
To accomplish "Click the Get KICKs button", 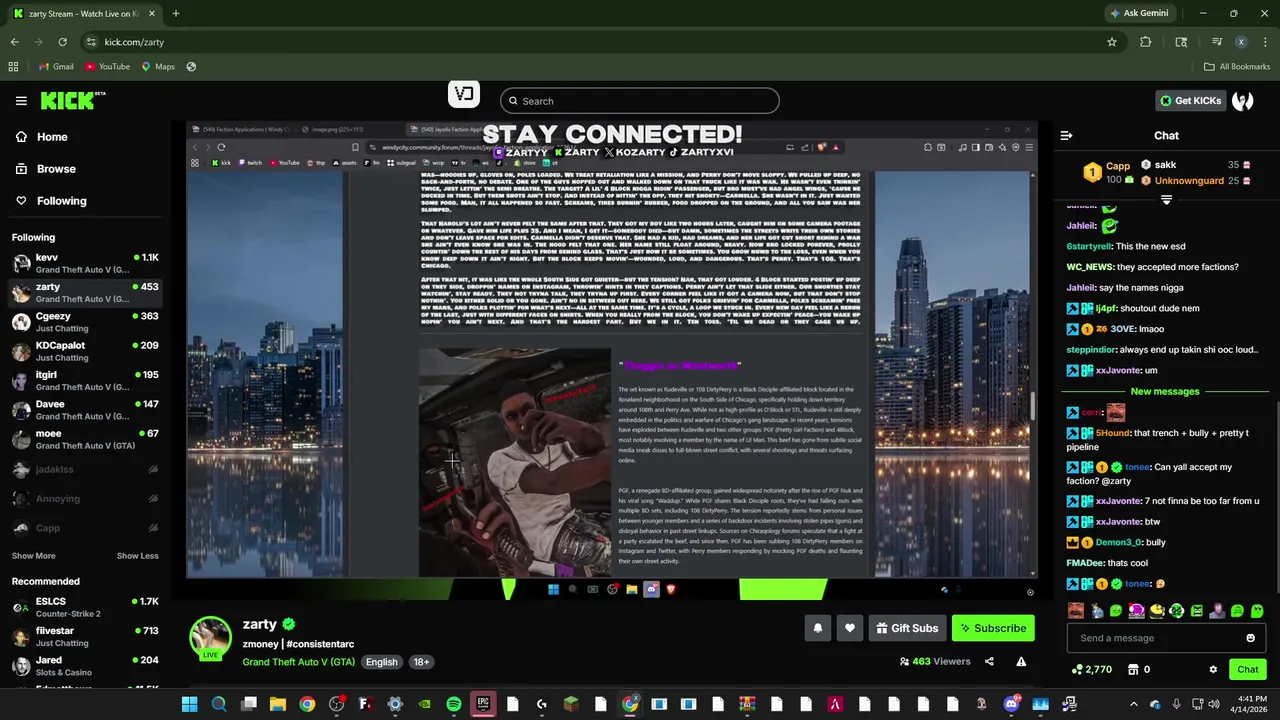I will tap(1190, 100).
